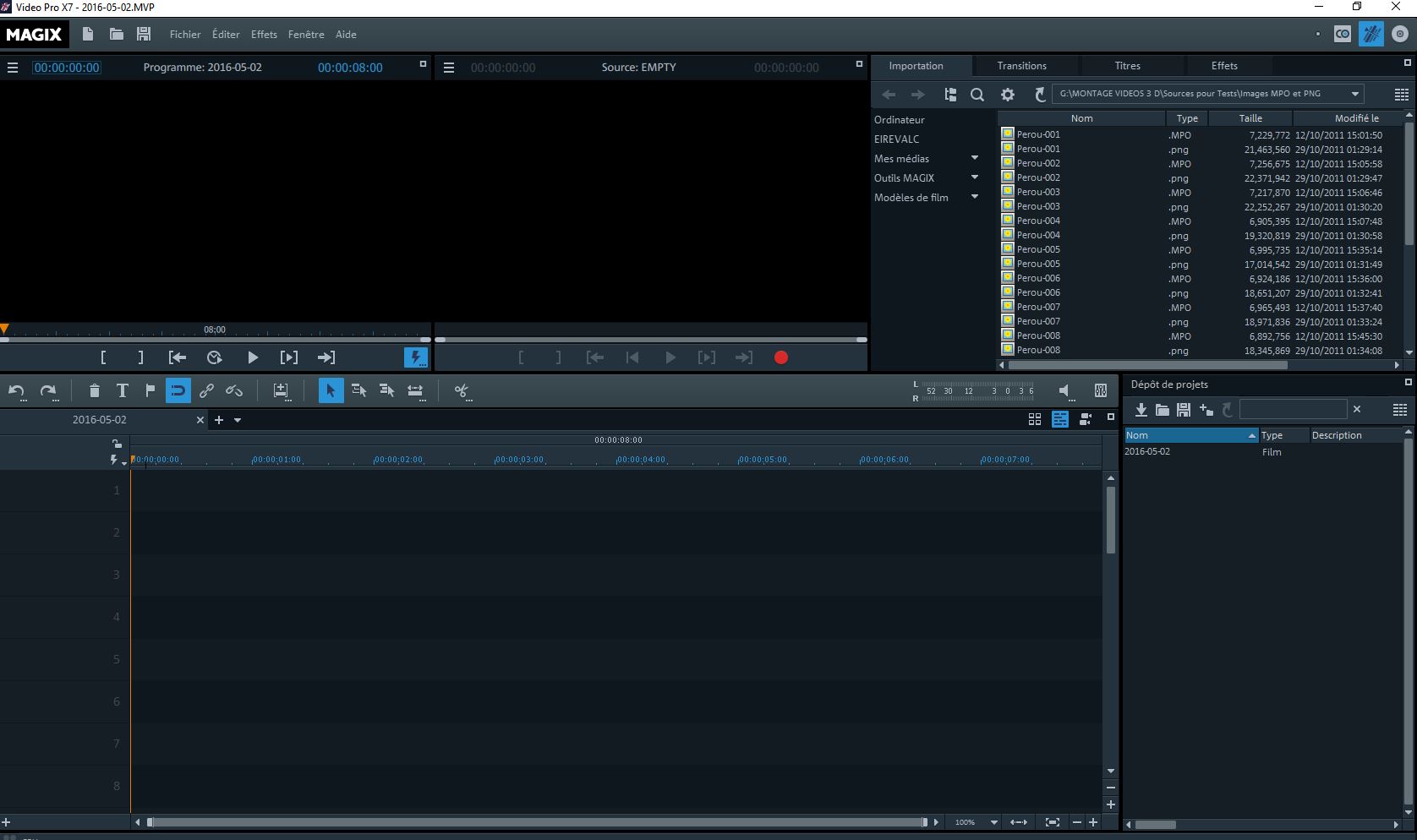Click the Undo arrow in timeline toolbar

coord(16,390)
